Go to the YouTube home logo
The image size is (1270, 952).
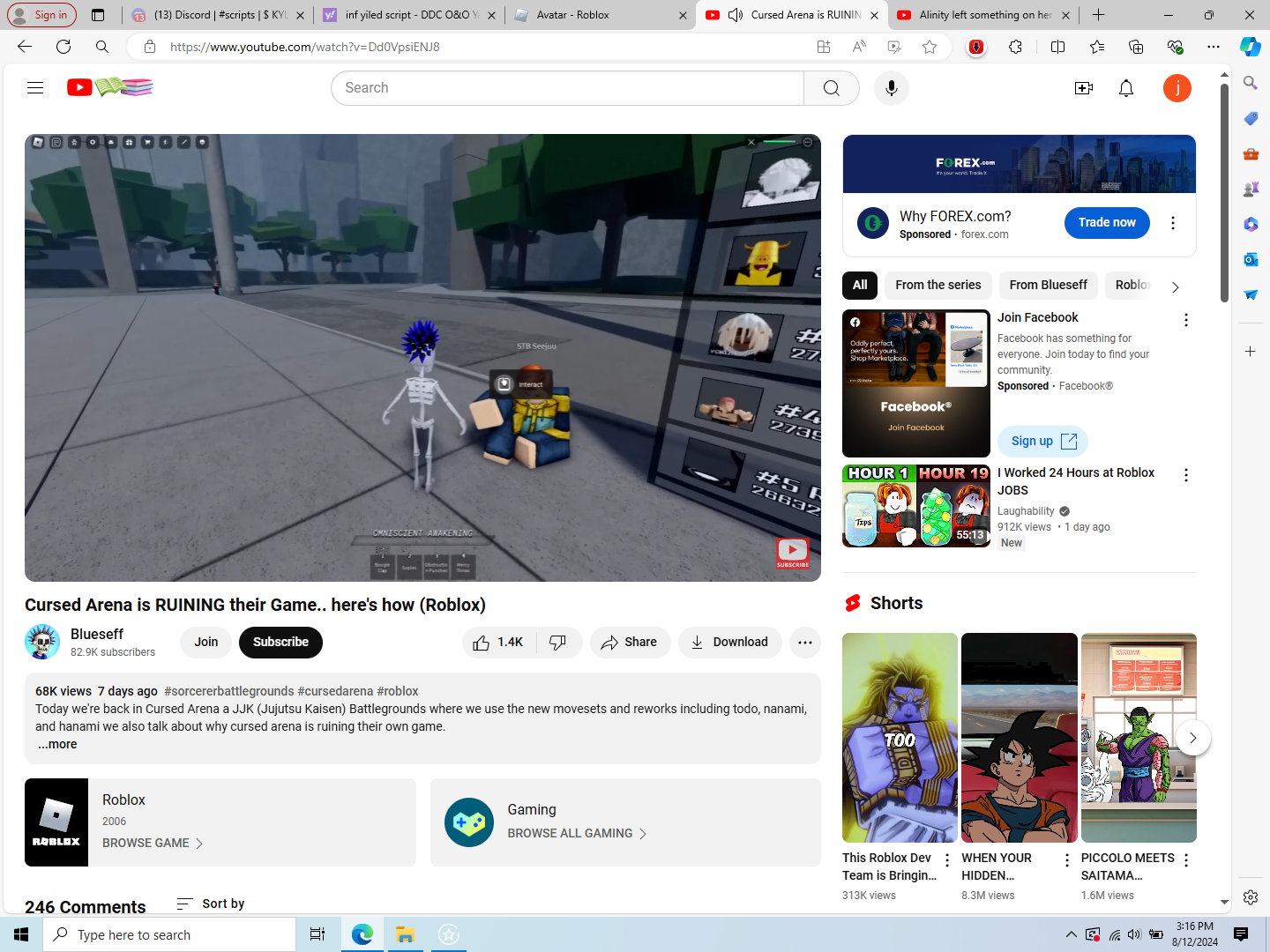pos(110,87)
